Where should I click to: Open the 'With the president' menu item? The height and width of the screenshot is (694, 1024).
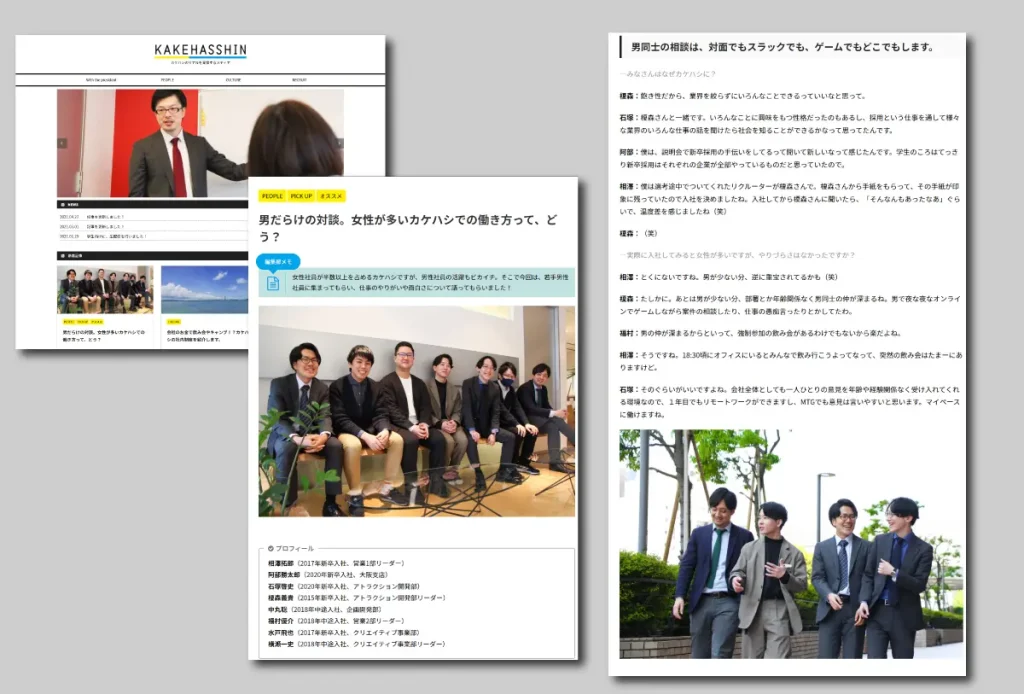tap(100, 79)
